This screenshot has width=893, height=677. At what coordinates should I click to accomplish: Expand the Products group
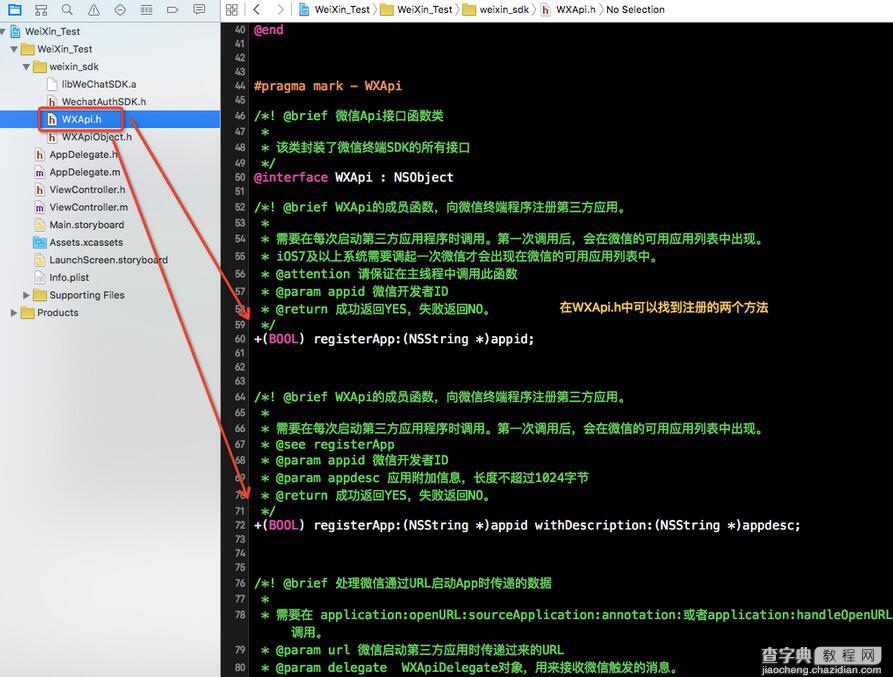point(14,313)
